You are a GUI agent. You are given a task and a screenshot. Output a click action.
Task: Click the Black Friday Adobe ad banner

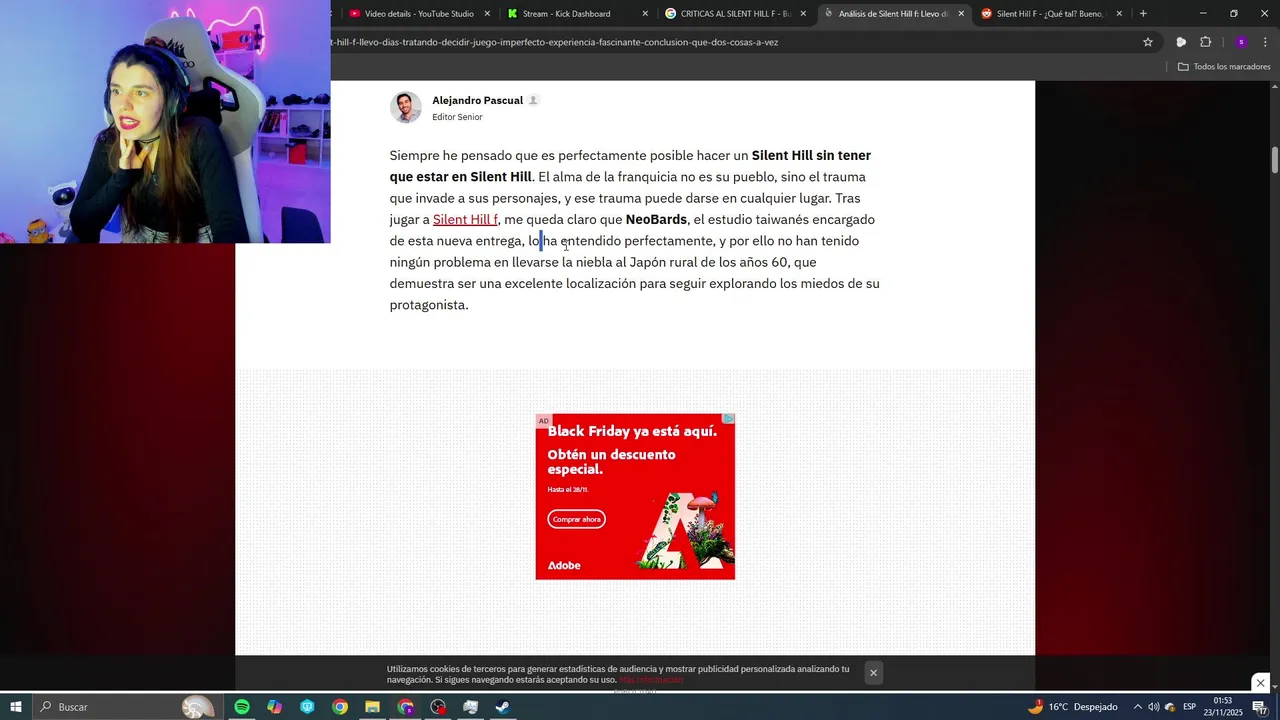coord(635,496)
